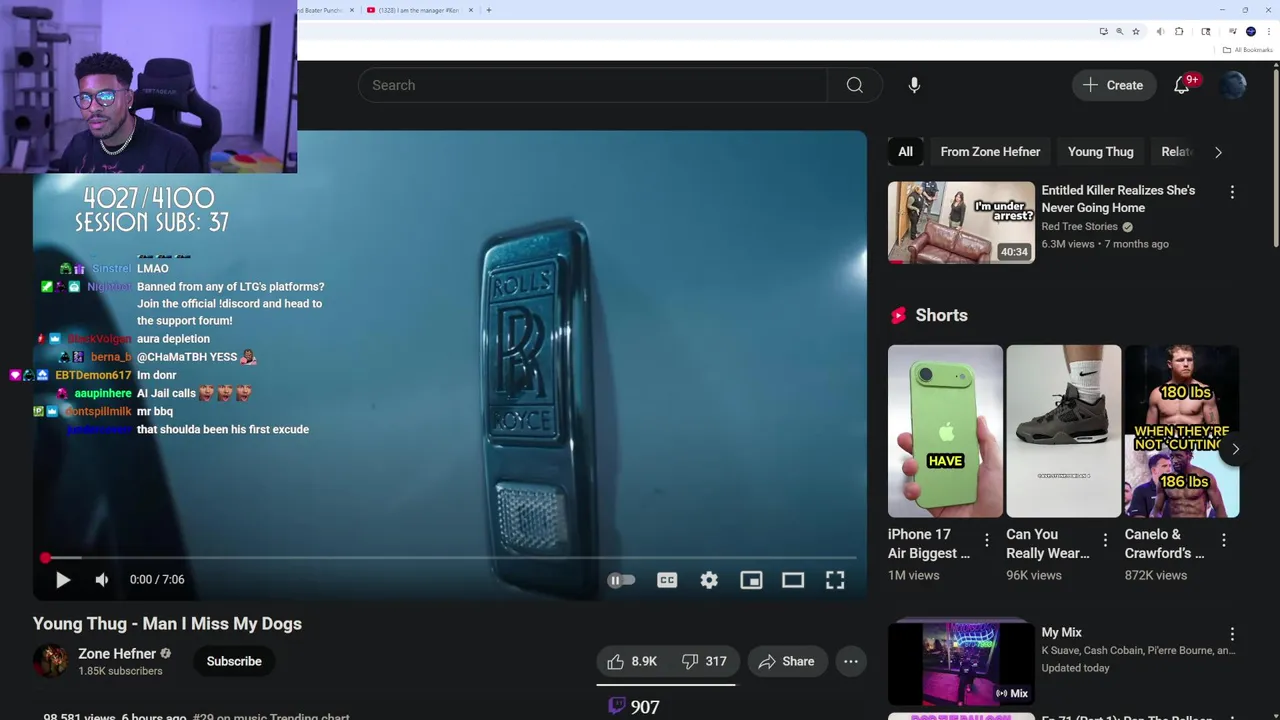The image size is (1280, 720).
Task: Open the browser media control icon
Action: [x=1232, y=31]
